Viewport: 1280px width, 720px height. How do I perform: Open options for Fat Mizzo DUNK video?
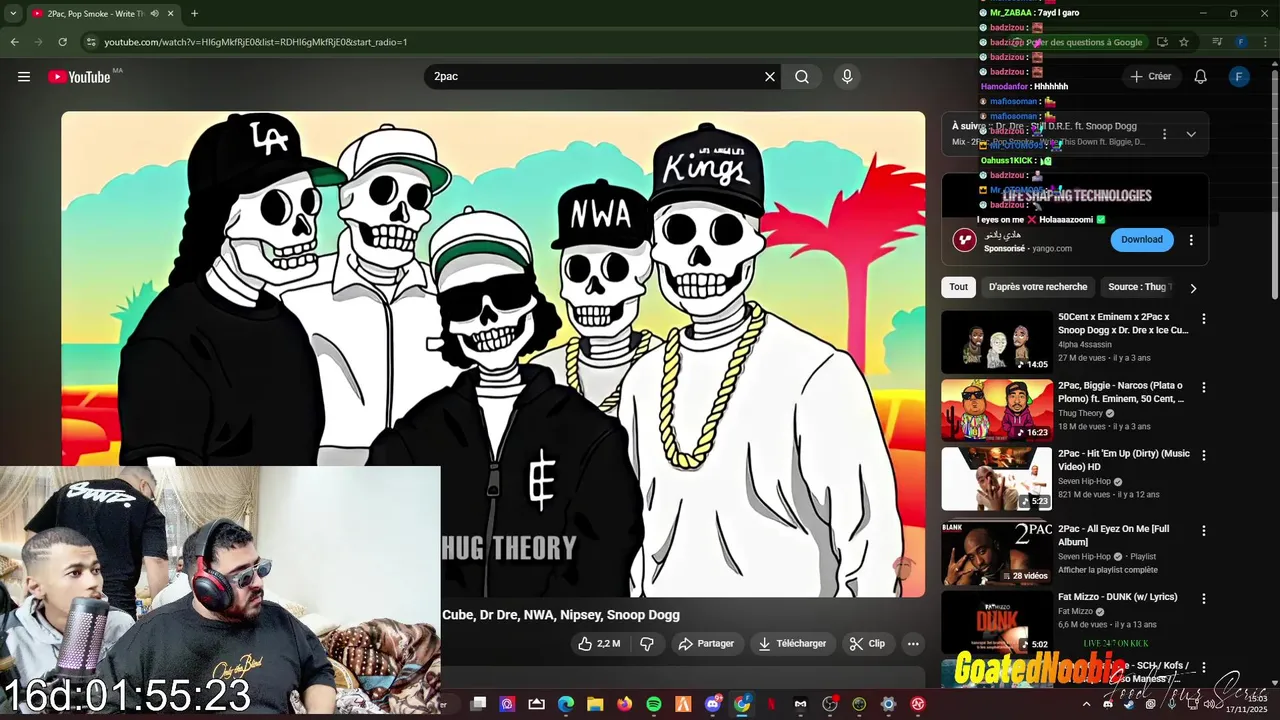coord(1204,598)
